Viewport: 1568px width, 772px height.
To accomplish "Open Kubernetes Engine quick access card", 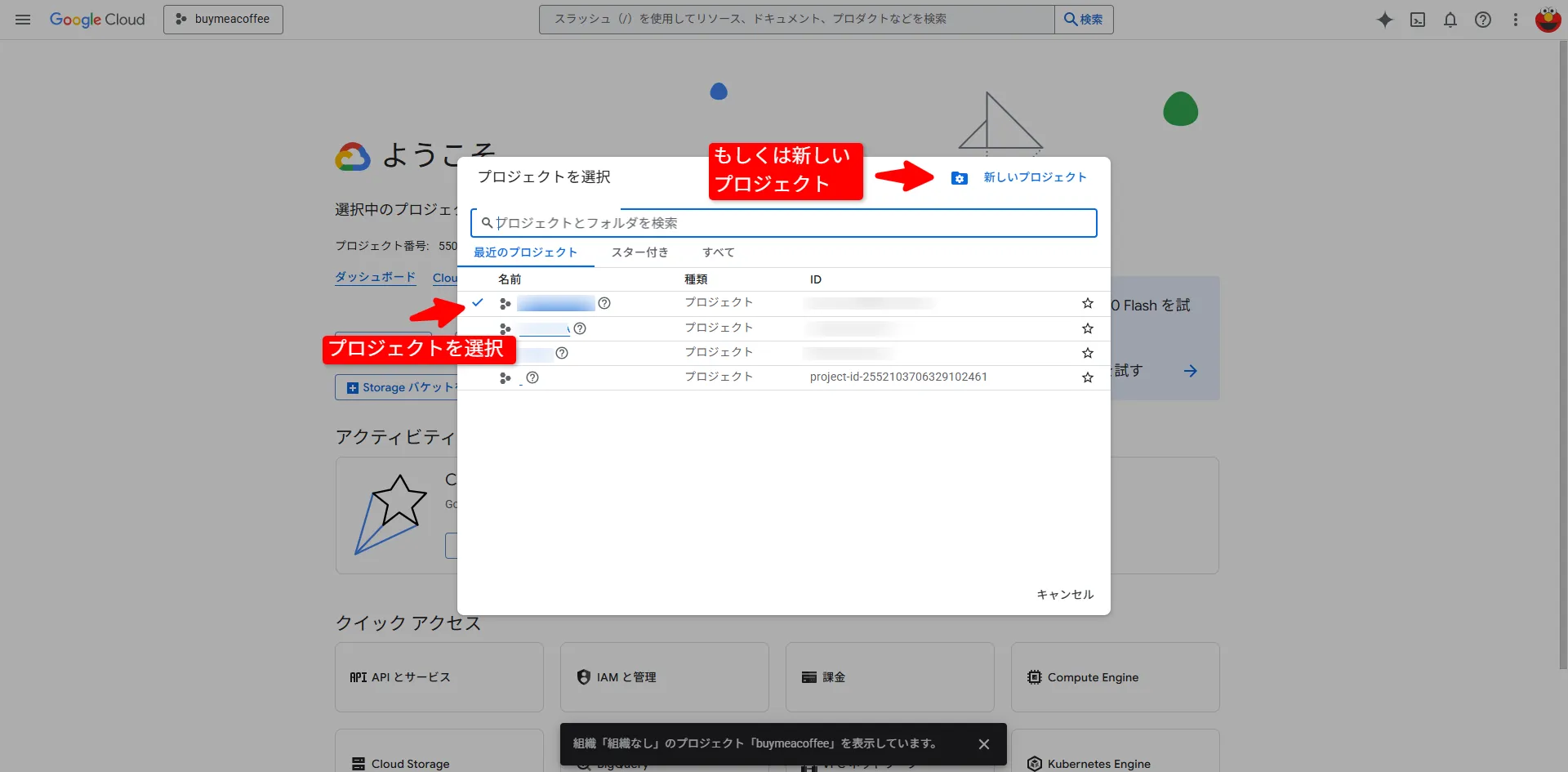I will tap(1116, 751).
